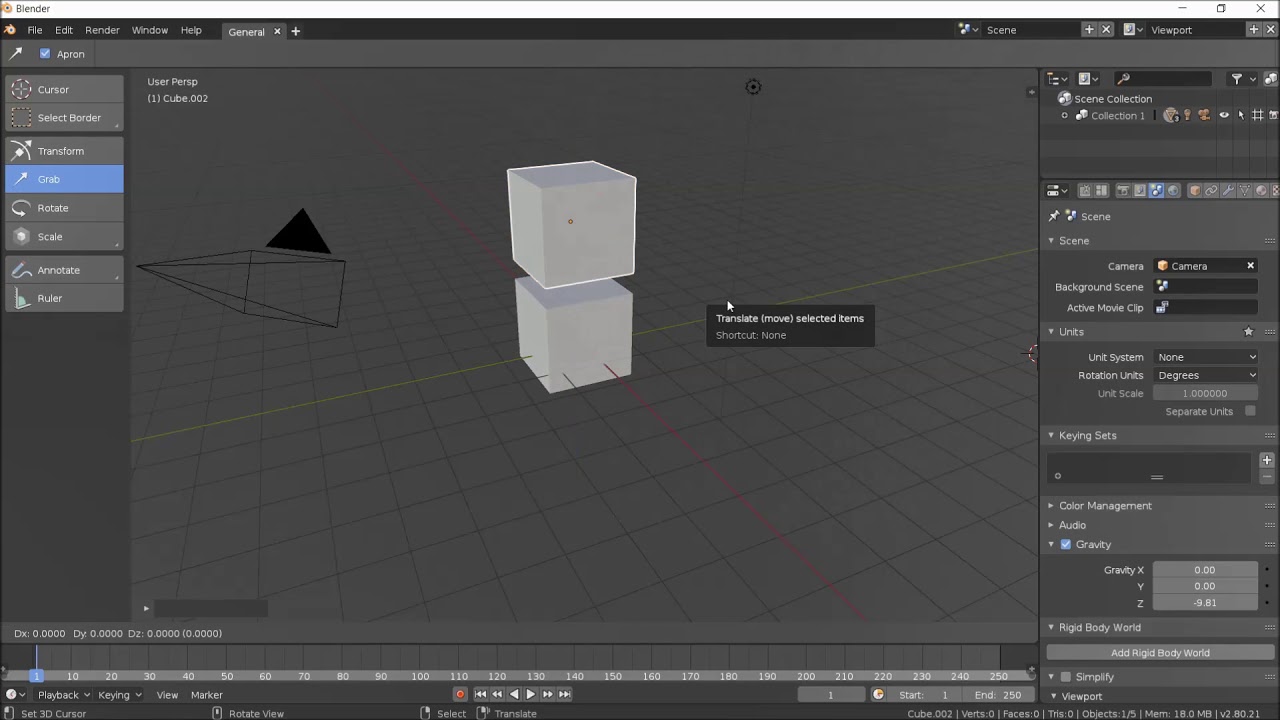The height and width of the screenshot is (720, 1280).
Task: Click the star preset icon in Units
Action: pos(1248,331)
